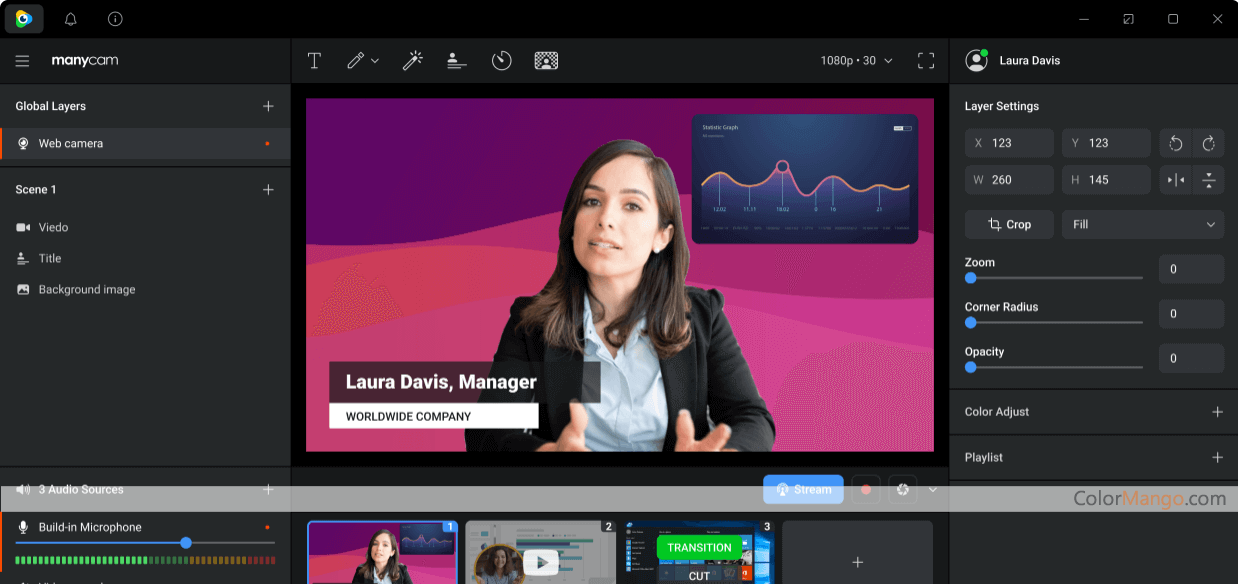The height and width of the screenshot is (584, 1238).
Task: Select scene thumbnail 1
Action: [382, 552]
